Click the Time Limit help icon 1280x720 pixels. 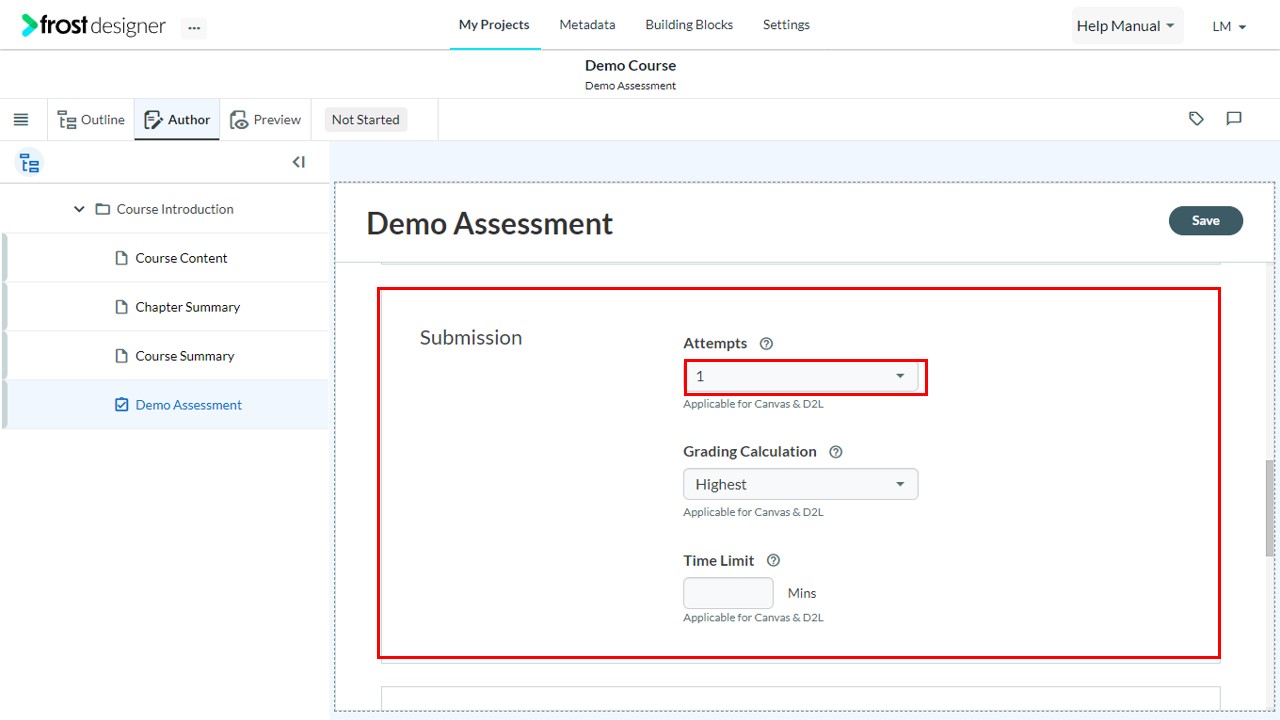tap(773, 561)
